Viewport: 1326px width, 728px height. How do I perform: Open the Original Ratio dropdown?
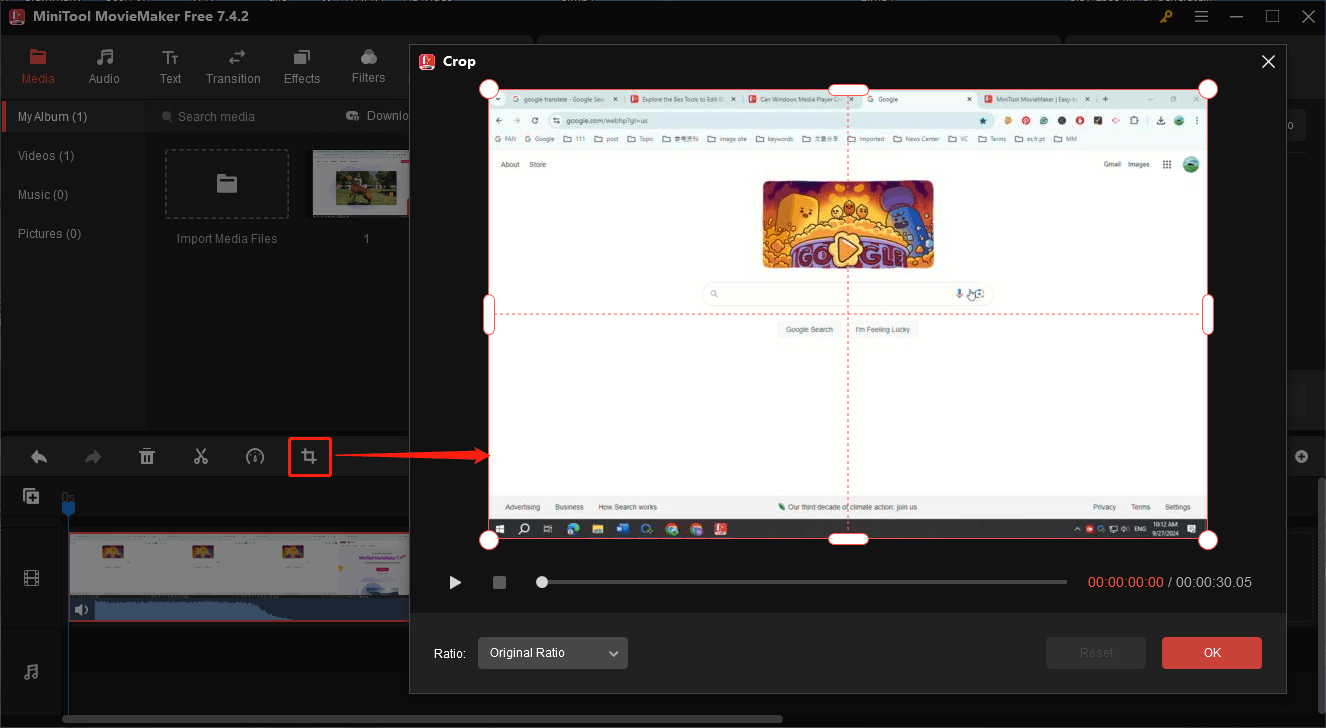553,653
